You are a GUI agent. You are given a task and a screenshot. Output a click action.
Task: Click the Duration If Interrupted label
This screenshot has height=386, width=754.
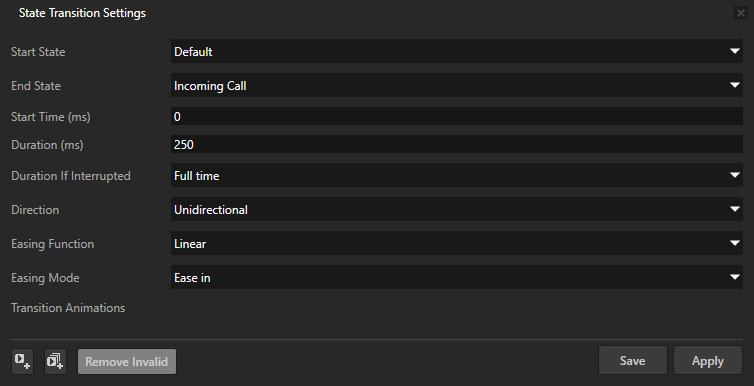71,176
